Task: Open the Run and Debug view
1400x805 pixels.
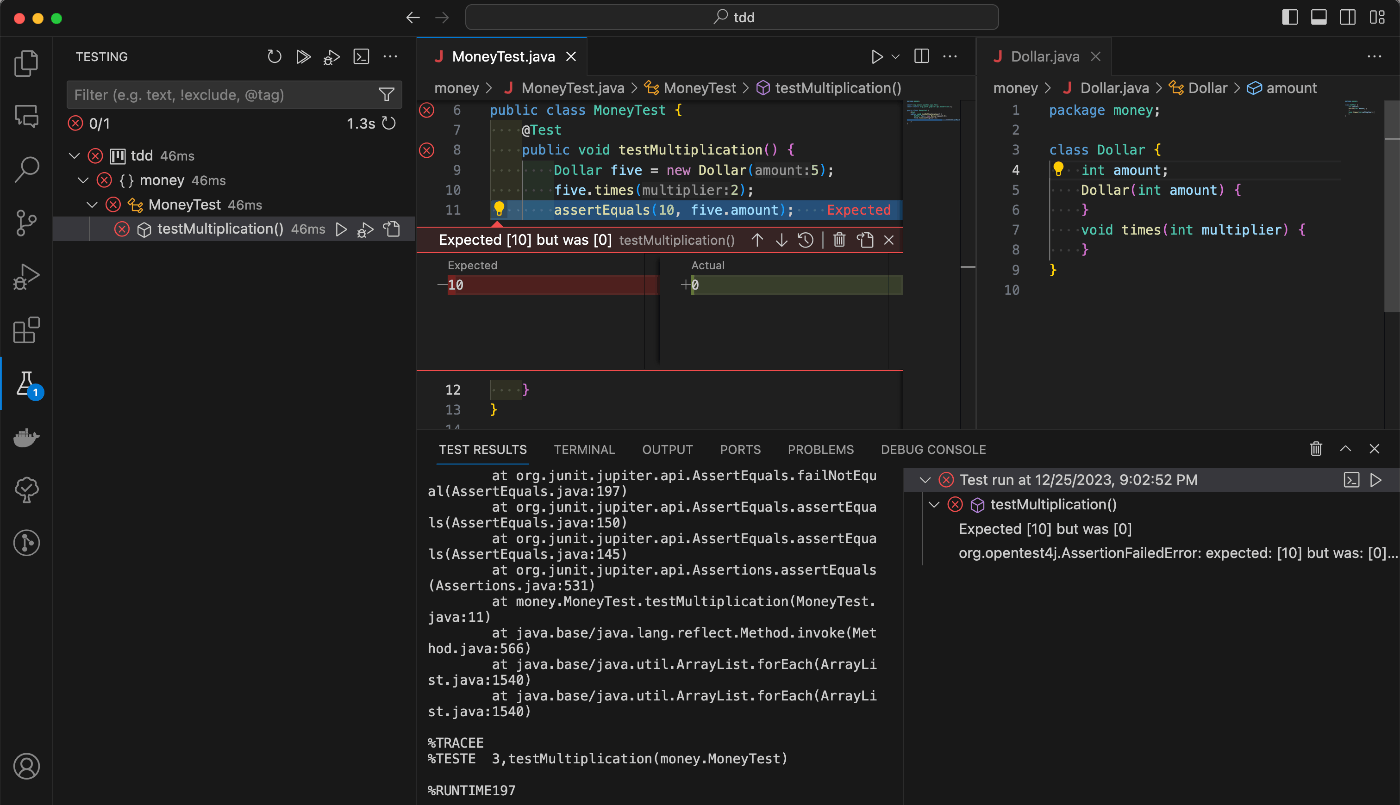Action: pyautogui.click(x=27, y=276)
